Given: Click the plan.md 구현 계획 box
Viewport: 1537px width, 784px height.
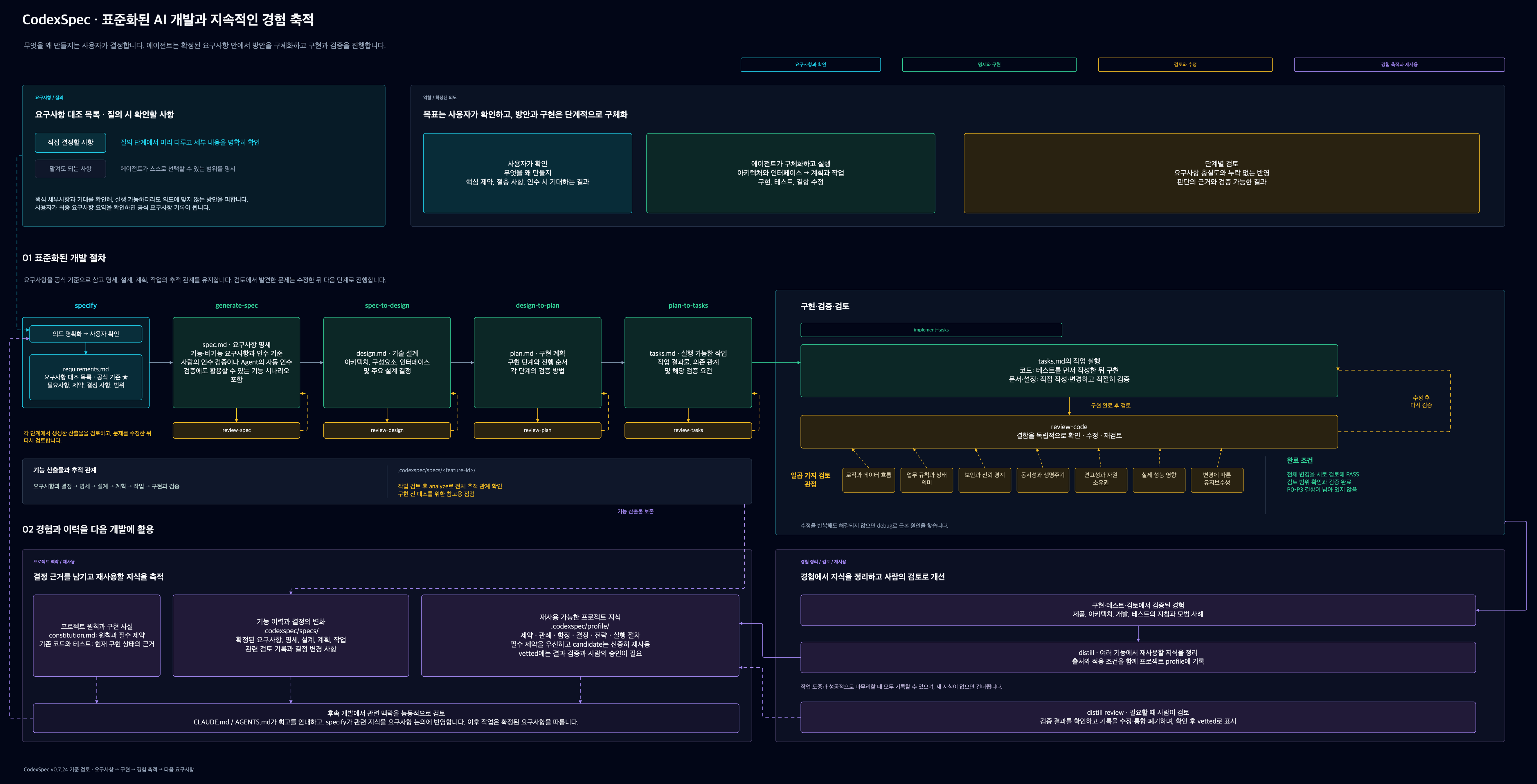Looking at the screenshot, I should point(538,362).
